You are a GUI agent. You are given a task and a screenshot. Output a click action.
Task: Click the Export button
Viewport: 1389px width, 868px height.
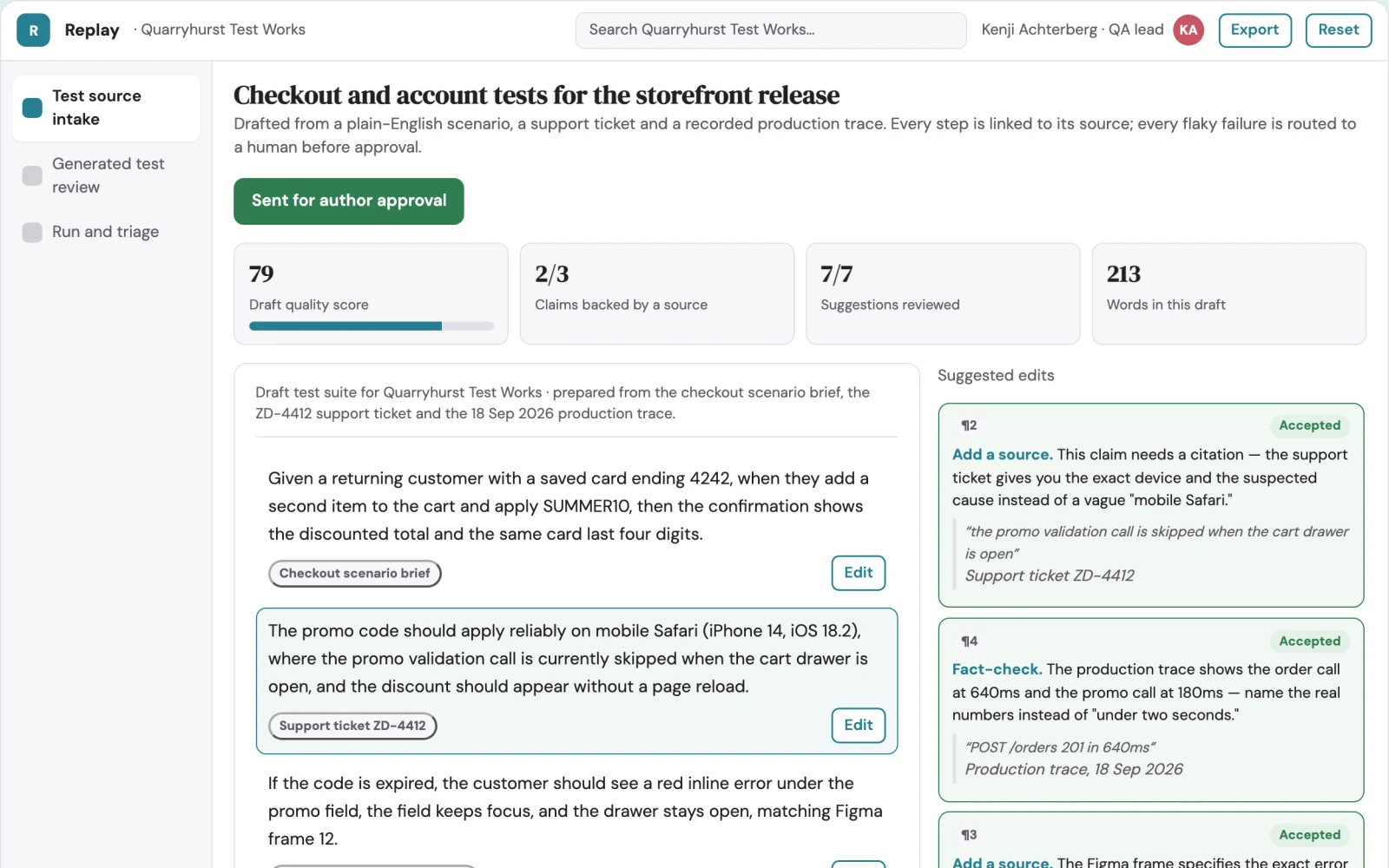coord(1254,30)
